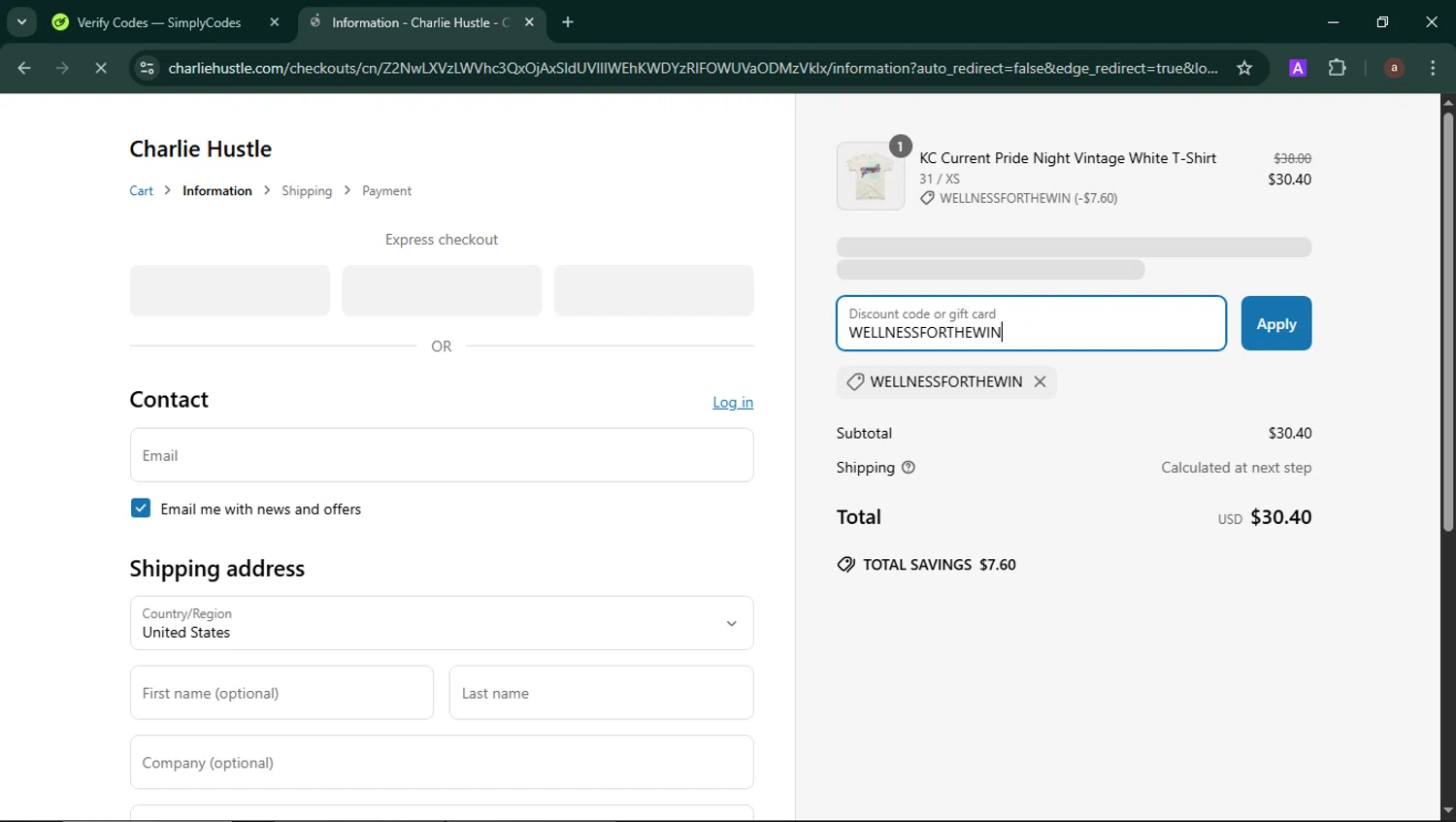
Task: Click the Calculated at next step text
Action: pos(1237,468)
